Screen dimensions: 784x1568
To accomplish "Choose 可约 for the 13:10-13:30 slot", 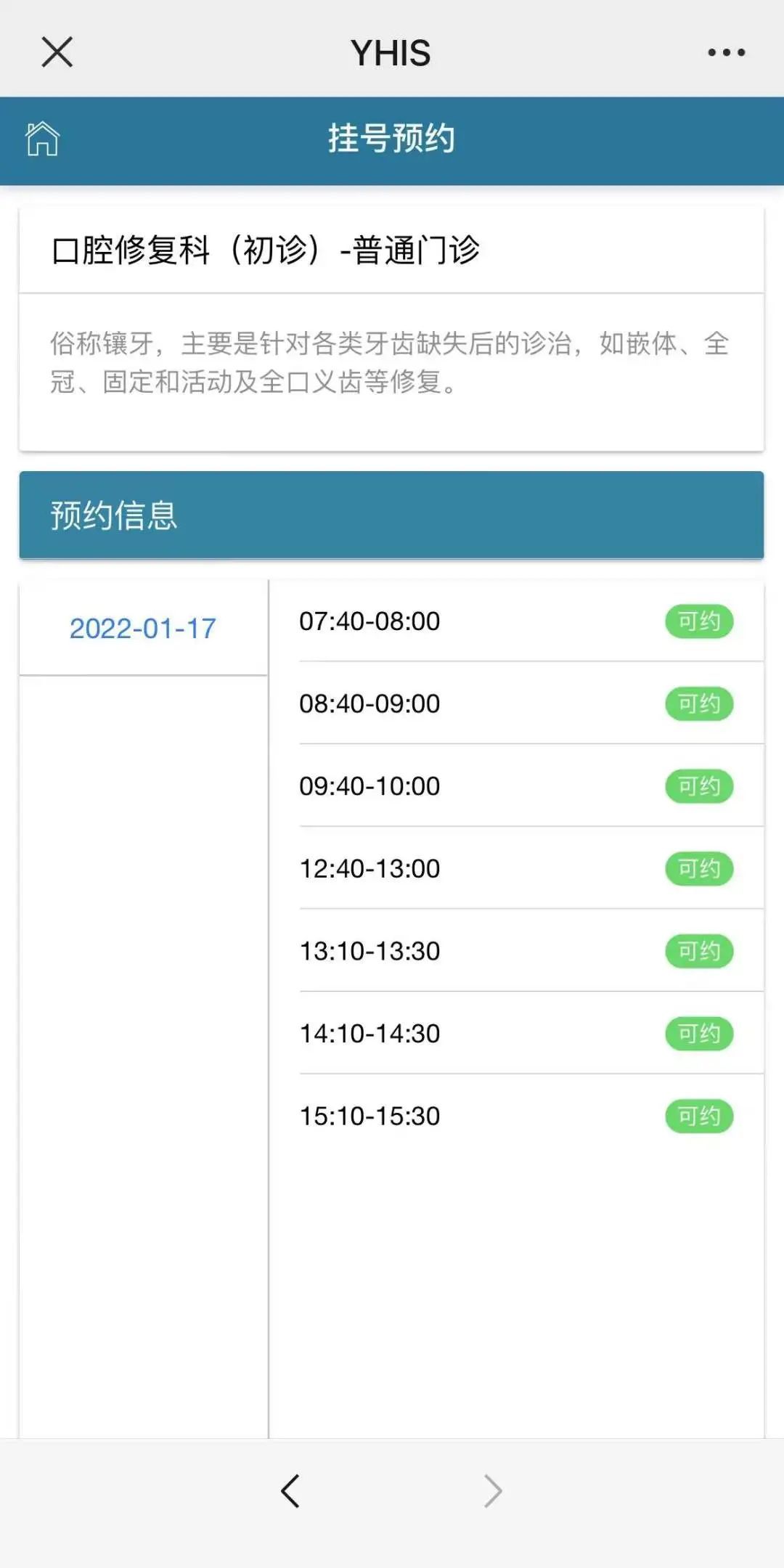I will pos(698,951).
